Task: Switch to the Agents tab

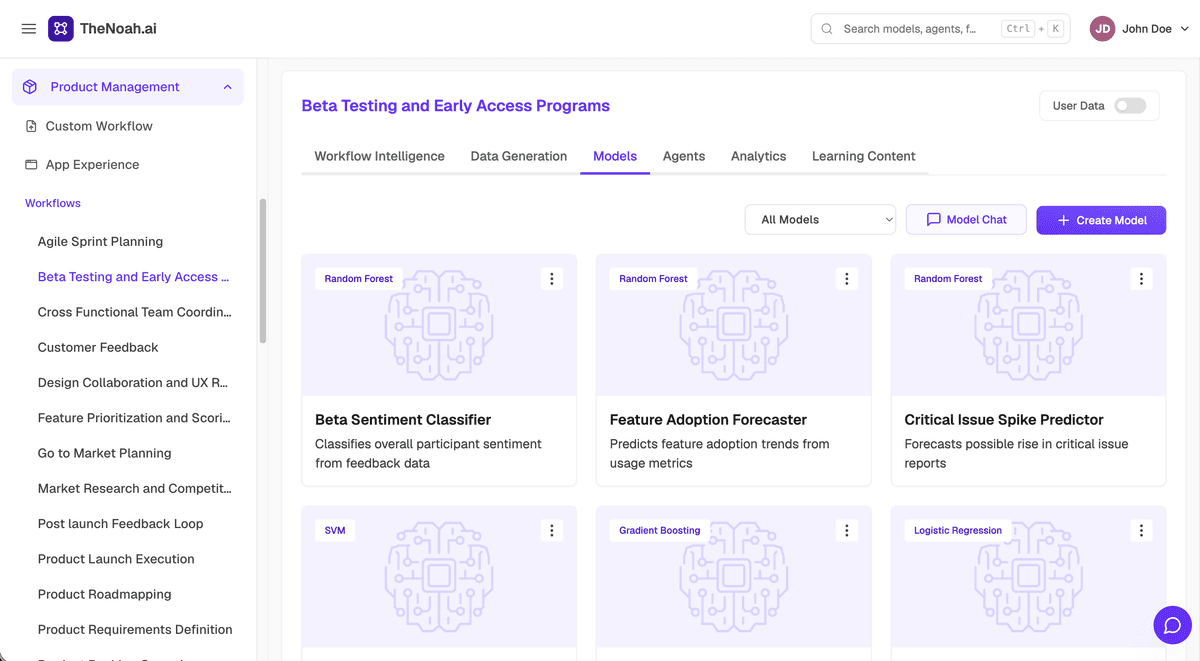Action: point(684,156)
